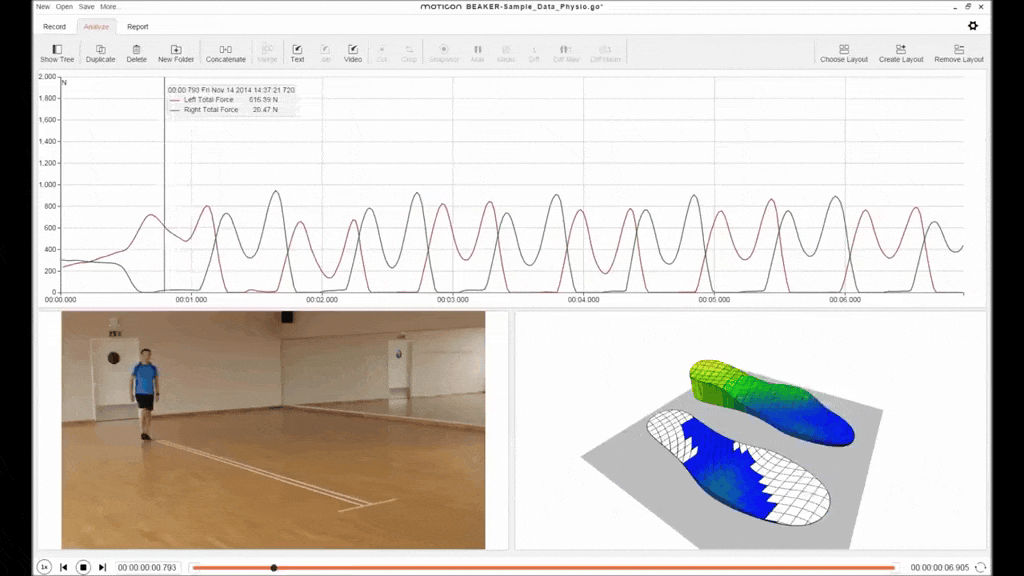1024x576 pixels.
Task: Click Save in the top menu
Action: pos(87,6)
